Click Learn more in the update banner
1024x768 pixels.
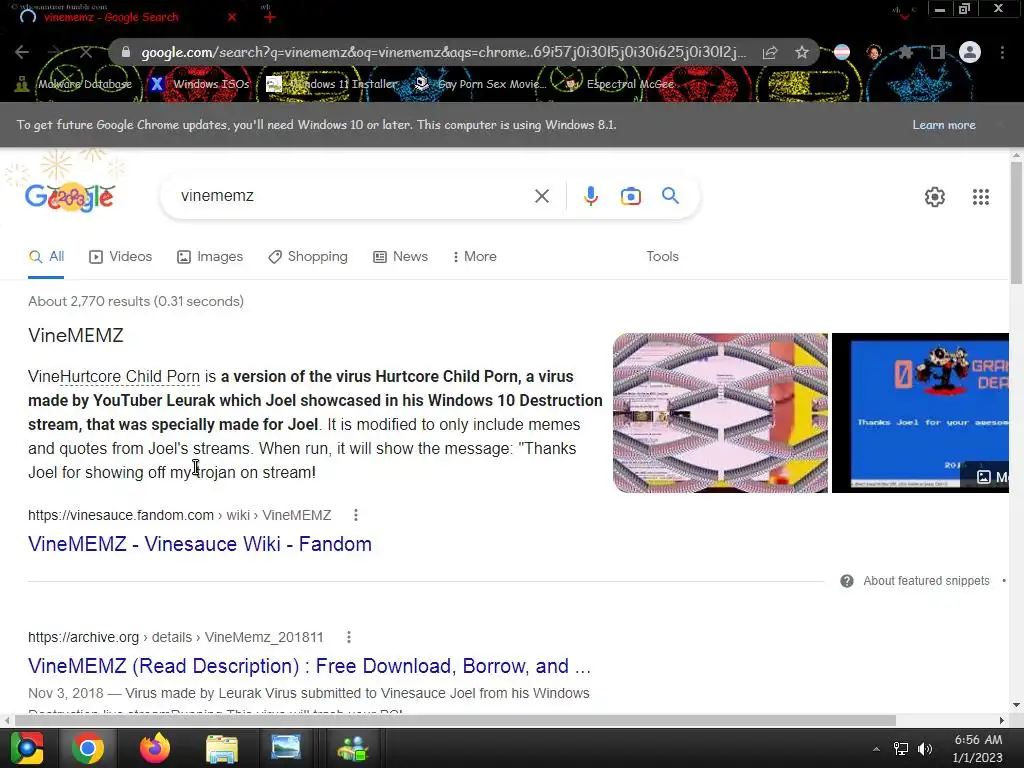[944, 125]
